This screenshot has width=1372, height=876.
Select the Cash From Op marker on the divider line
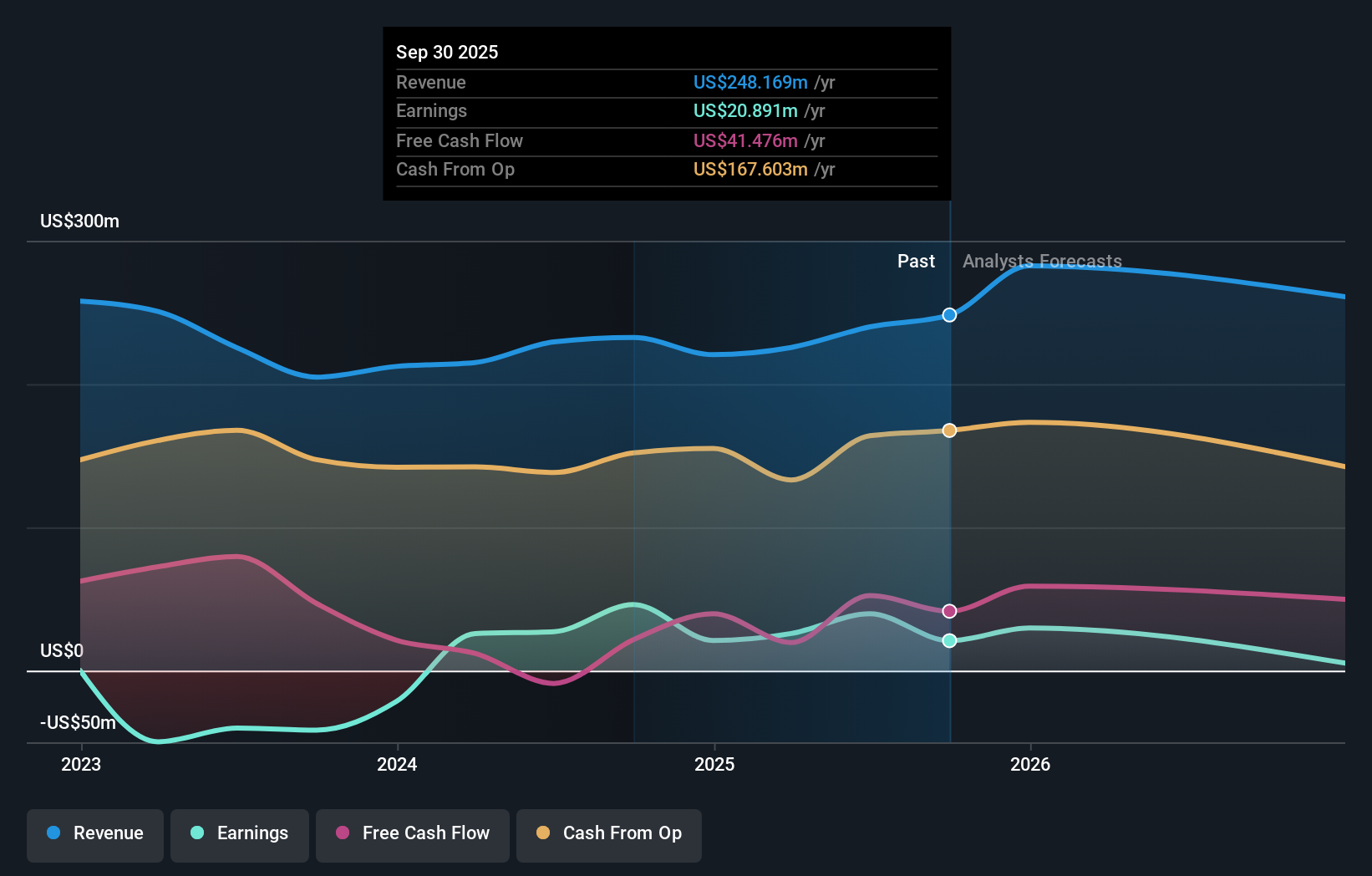tap(948, 430)
